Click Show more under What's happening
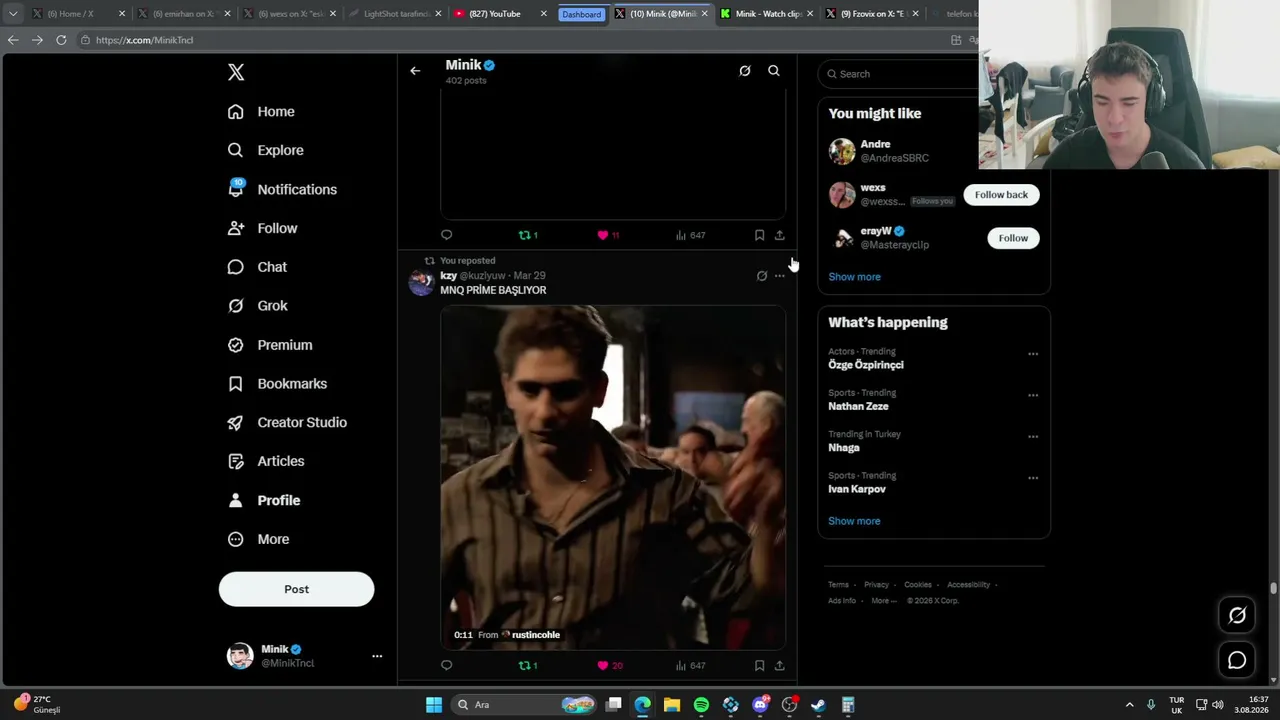1280x720 pixels. (x=854, y=521)
